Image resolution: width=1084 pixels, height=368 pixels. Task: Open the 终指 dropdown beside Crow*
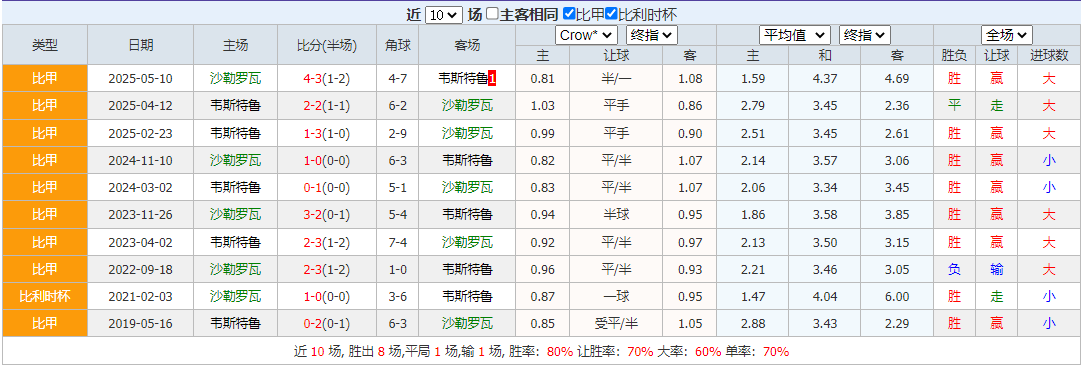tap(652, 35)
